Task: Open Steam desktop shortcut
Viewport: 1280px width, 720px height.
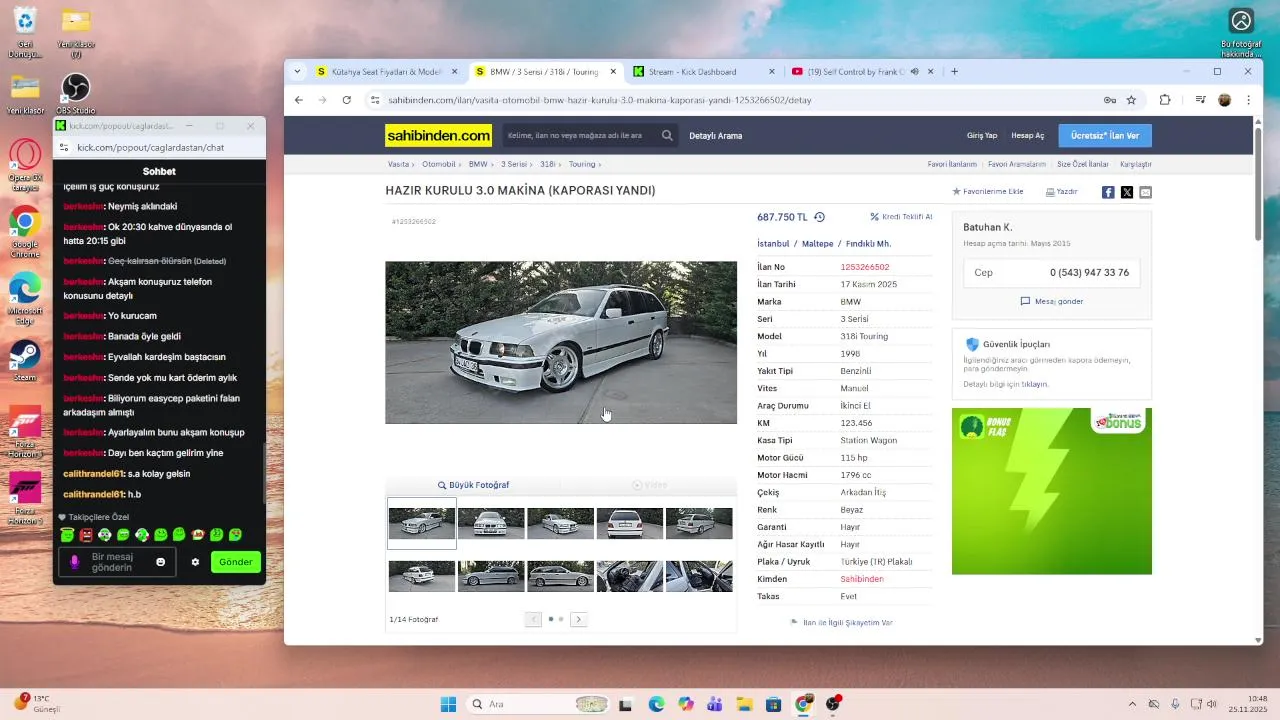Action: point(25,361)
